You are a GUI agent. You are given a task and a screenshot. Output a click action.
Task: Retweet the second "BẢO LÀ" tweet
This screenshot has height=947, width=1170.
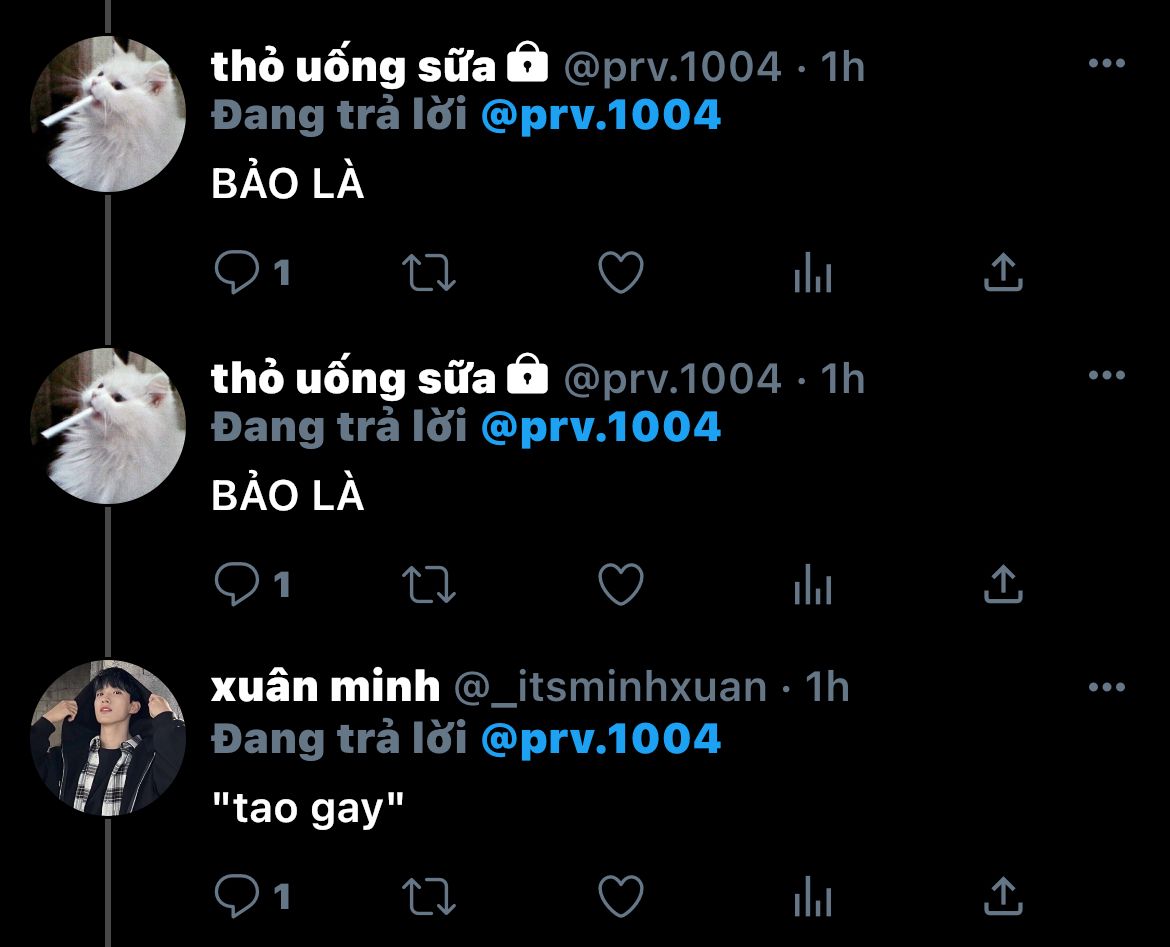pos(429,584)
